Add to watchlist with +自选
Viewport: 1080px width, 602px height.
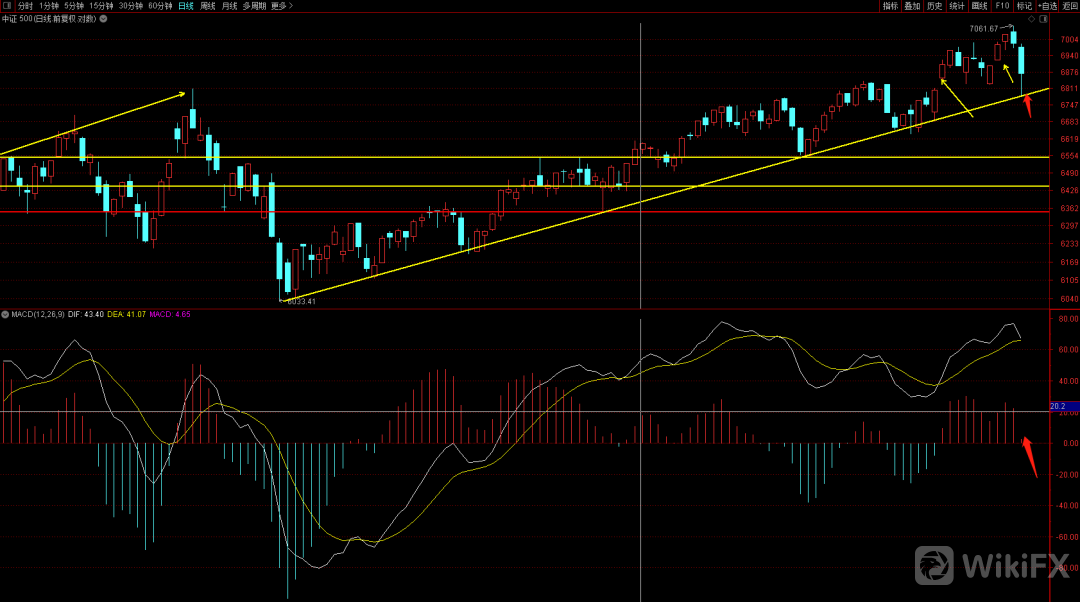tap(1047, 6)
